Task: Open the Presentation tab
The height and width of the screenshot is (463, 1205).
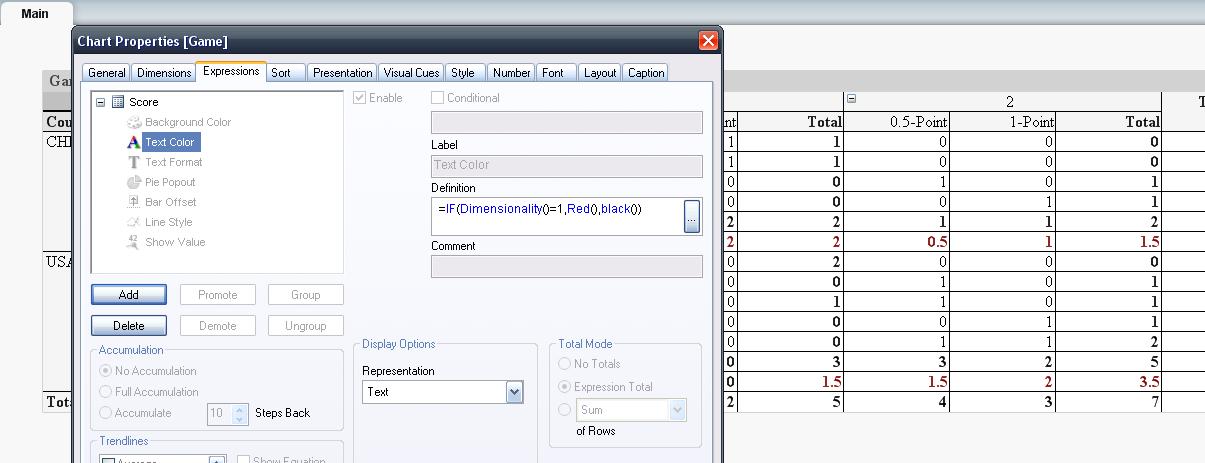Action: click(x=342, y=73)
